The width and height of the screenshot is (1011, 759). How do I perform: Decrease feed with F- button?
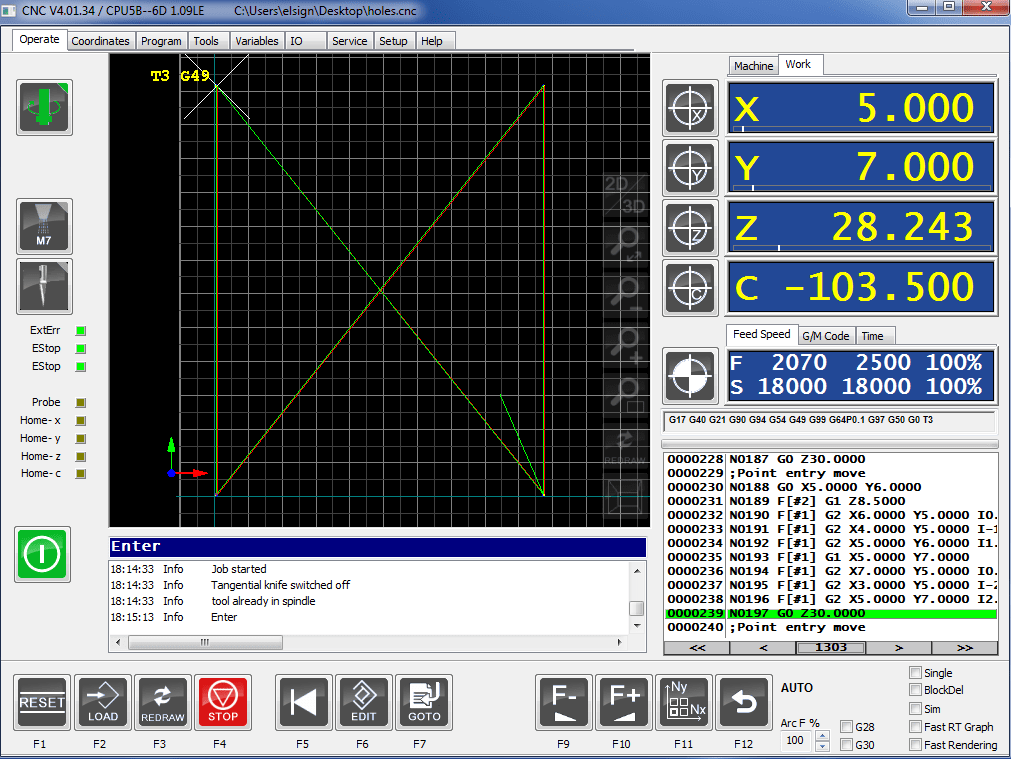click(x=564, y=702)
